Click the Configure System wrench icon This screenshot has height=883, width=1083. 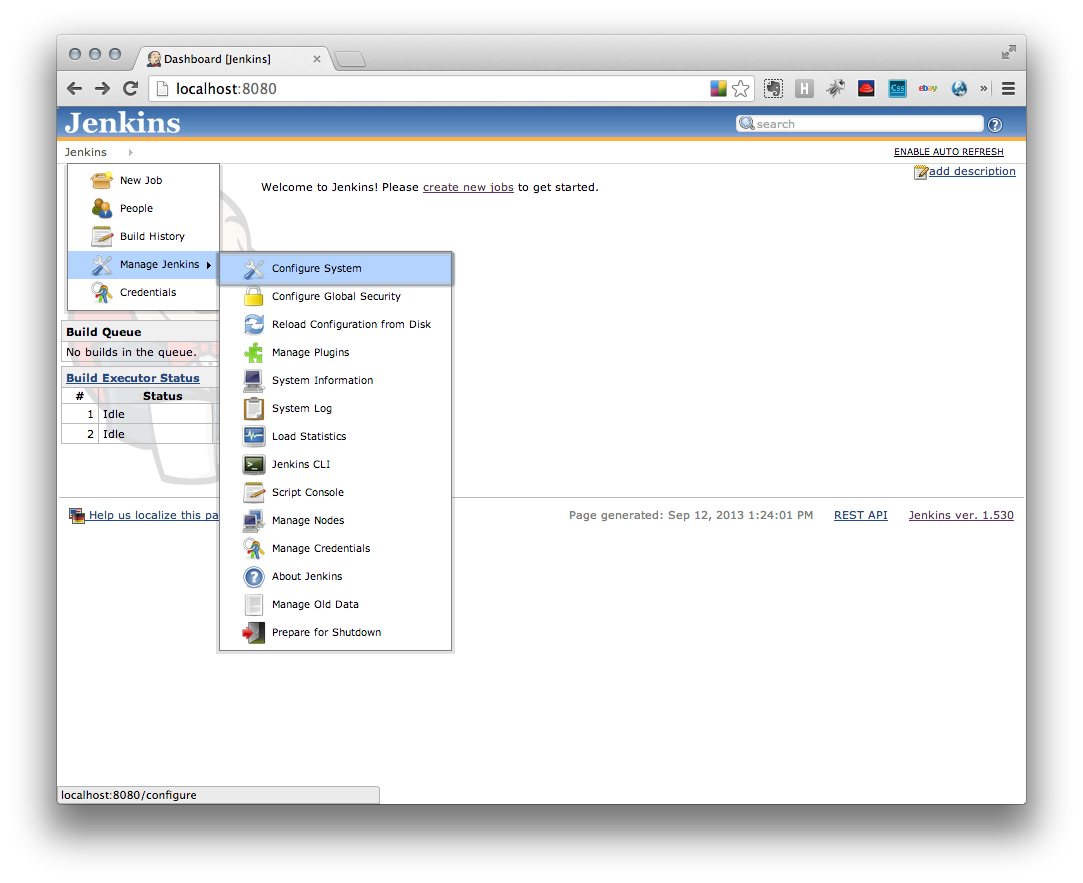253,269
